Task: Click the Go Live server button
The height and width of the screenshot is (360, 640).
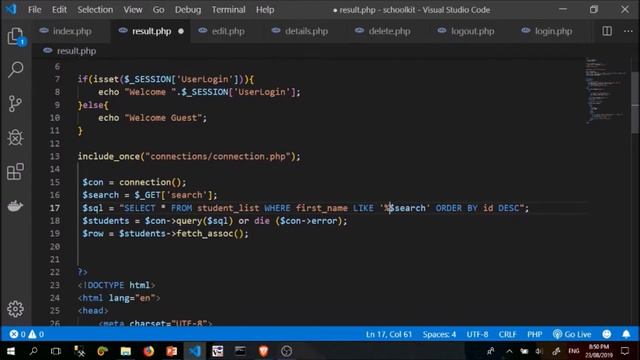Action: click(571, 334)
